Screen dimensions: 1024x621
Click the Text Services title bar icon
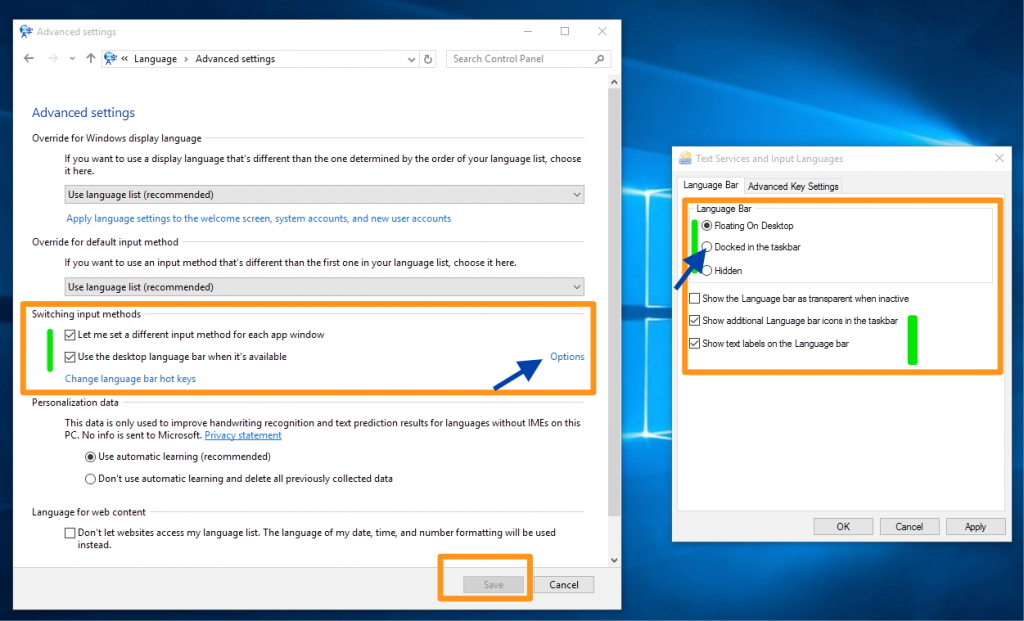(x=685, y=158)
